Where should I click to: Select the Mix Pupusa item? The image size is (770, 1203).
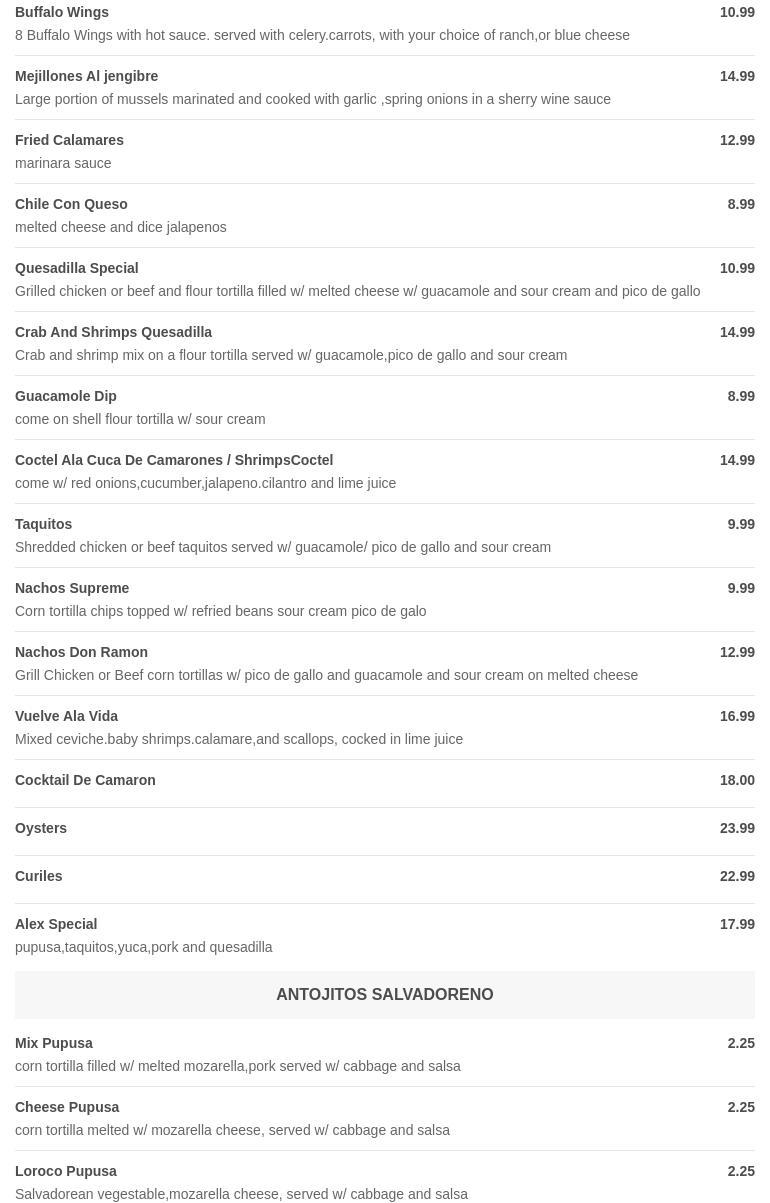[x=54, y=1043]
